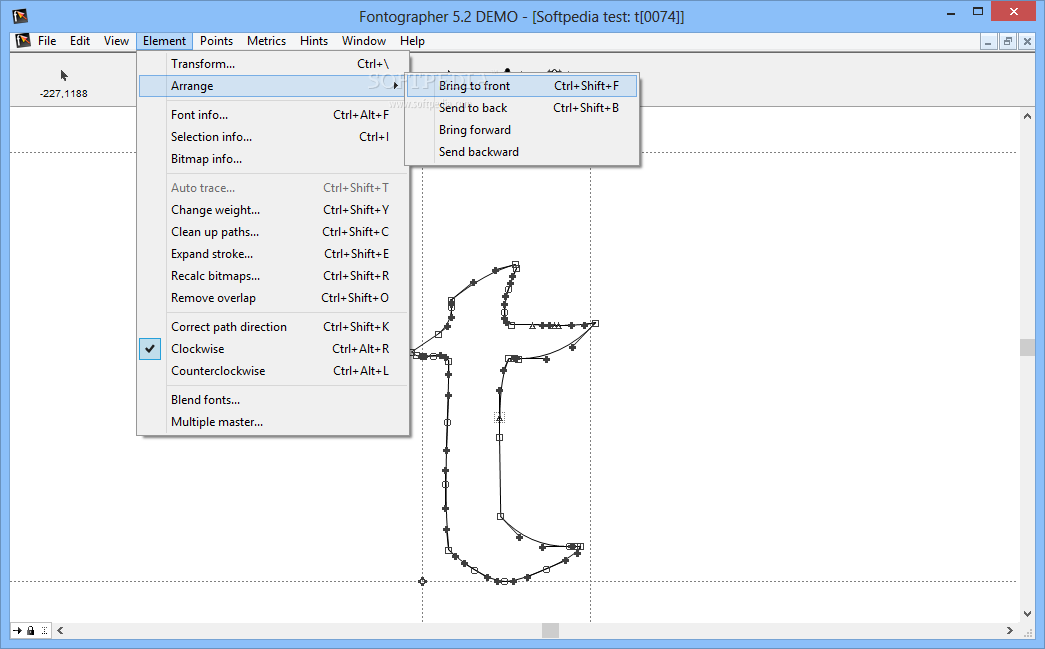Image resolution: width=1045 pixels, height=649 pixels.
Task: Open the Metrics menu
Action: coord(267,41)
